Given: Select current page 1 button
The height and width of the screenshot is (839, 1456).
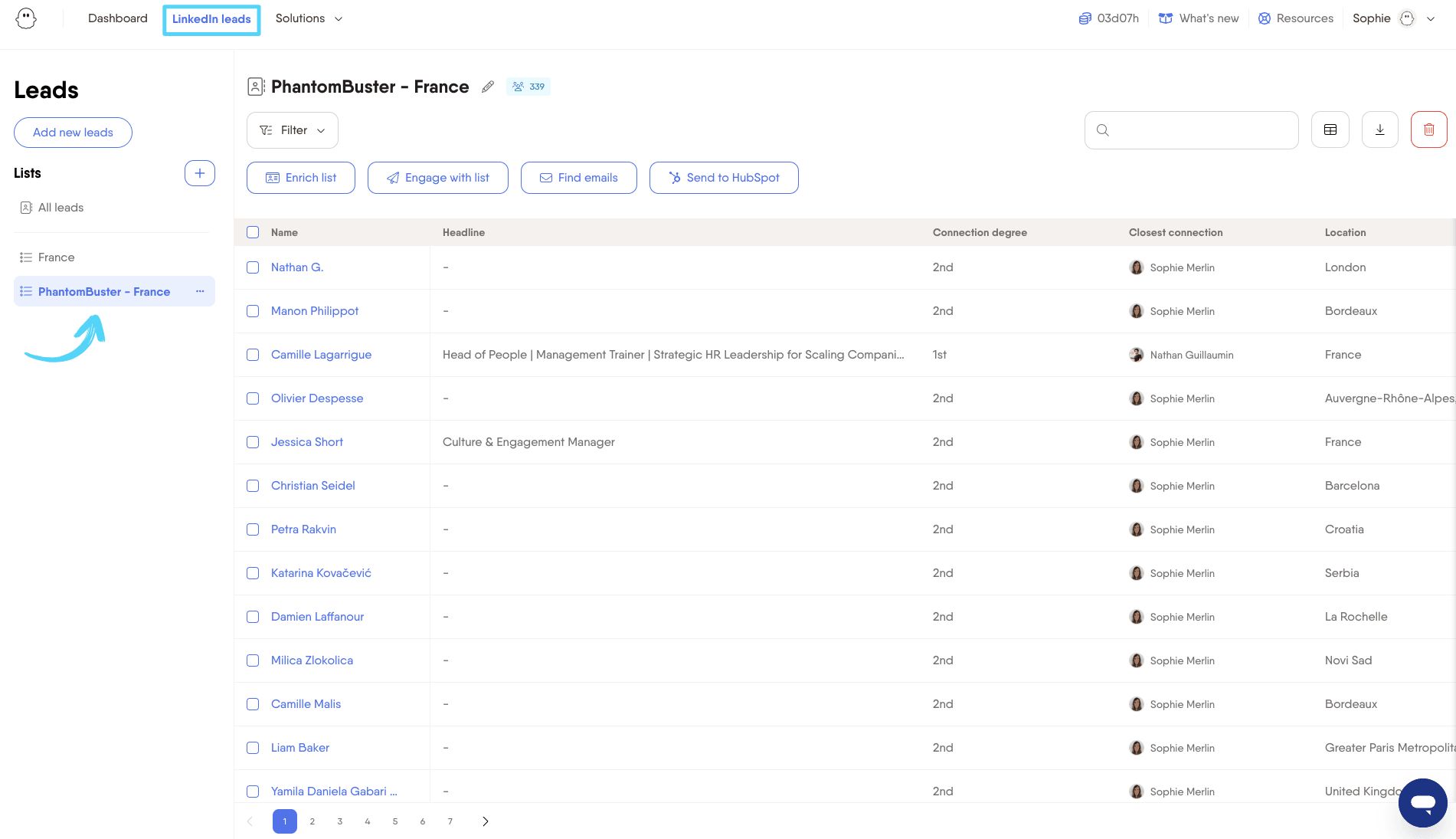Looking at the screenshot, I should [x=285, y=821].
